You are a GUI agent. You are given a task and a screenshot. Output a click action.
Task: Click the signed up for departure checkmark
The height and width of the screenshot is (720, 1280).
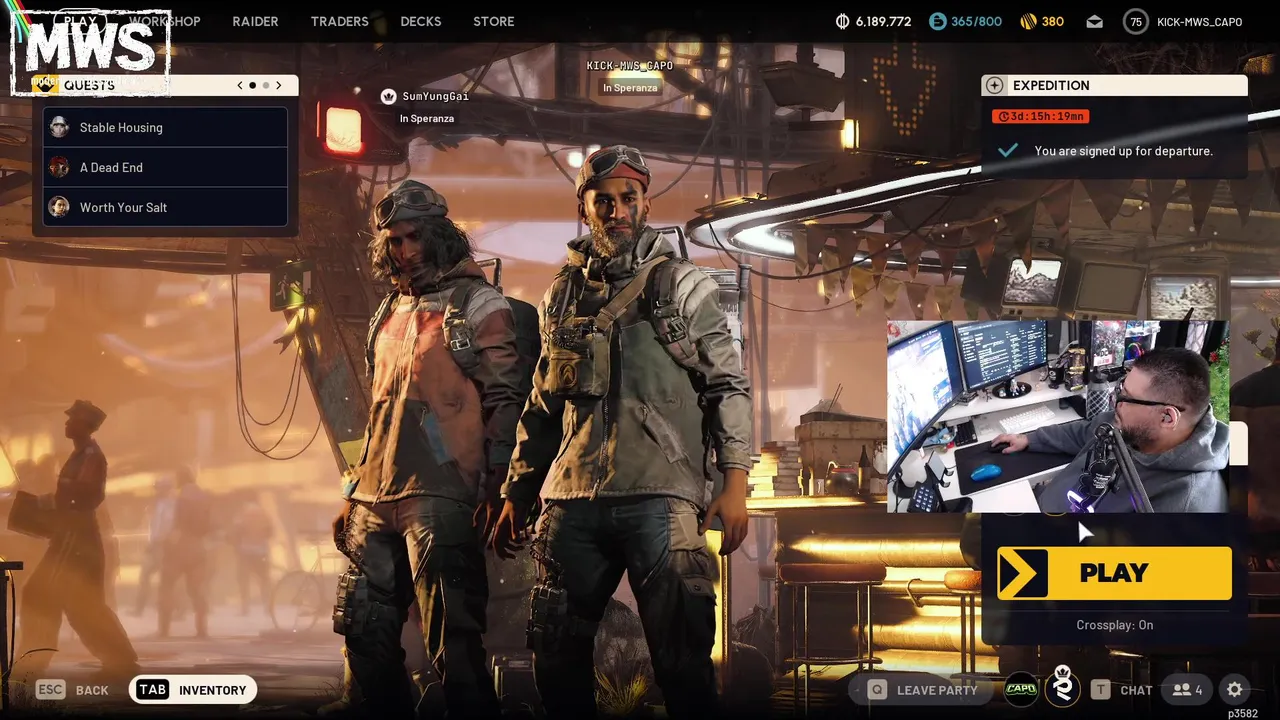click(1008, 150)
